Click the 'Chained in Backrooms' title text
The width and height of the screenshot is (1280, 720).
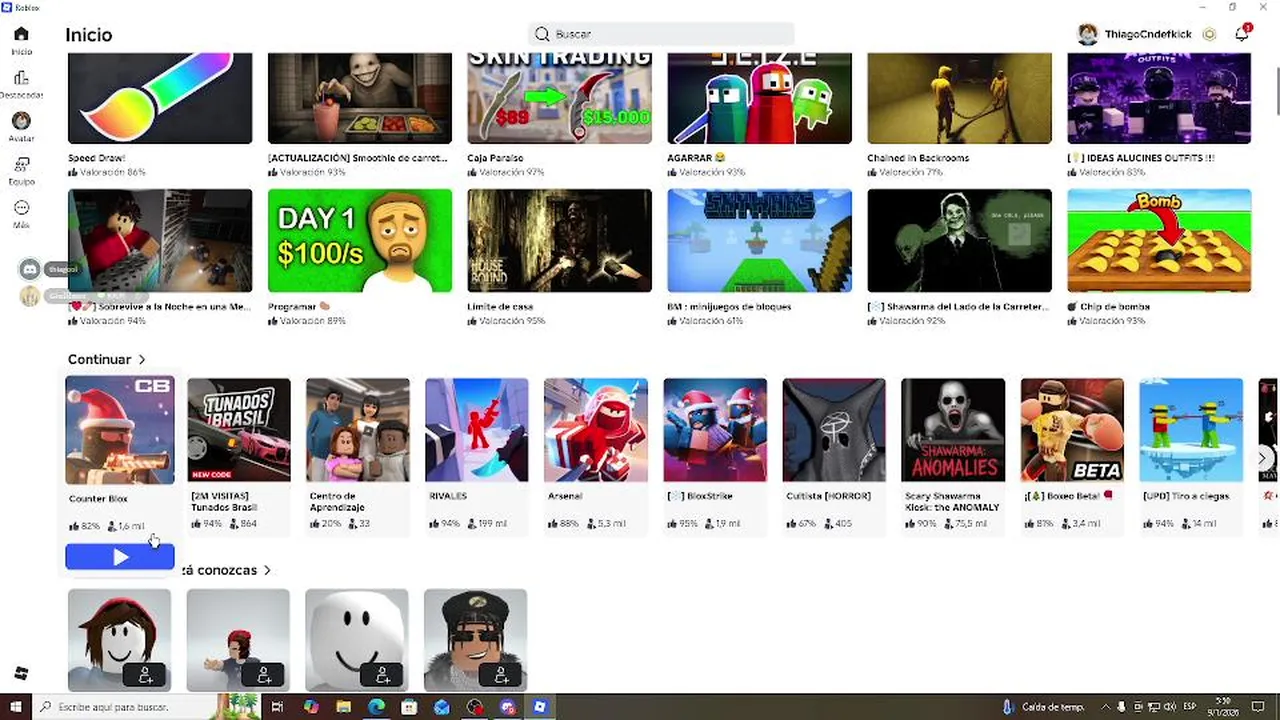click(918, 158)
